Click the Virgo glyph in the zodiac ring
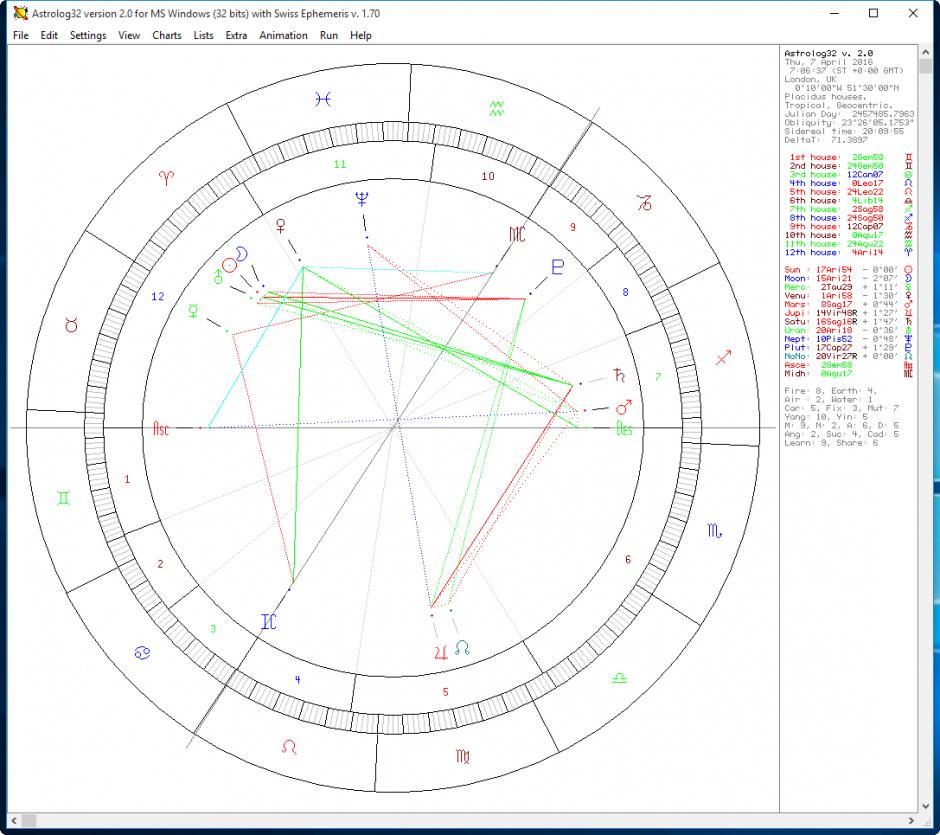 (463, 756)
